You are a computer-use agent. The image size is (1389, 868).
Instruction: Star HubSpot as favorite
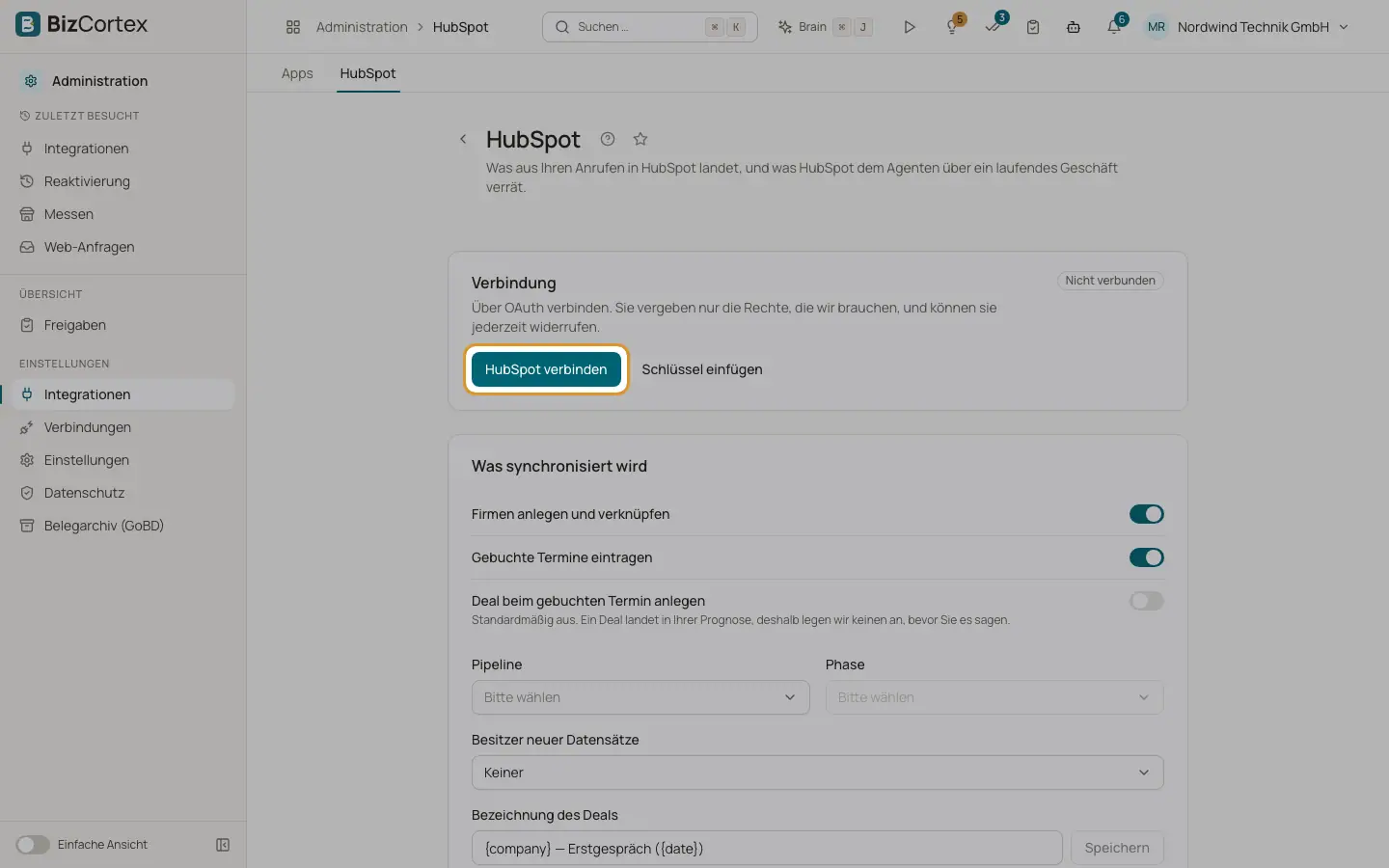pyautogui.click(x=640, y=139)
